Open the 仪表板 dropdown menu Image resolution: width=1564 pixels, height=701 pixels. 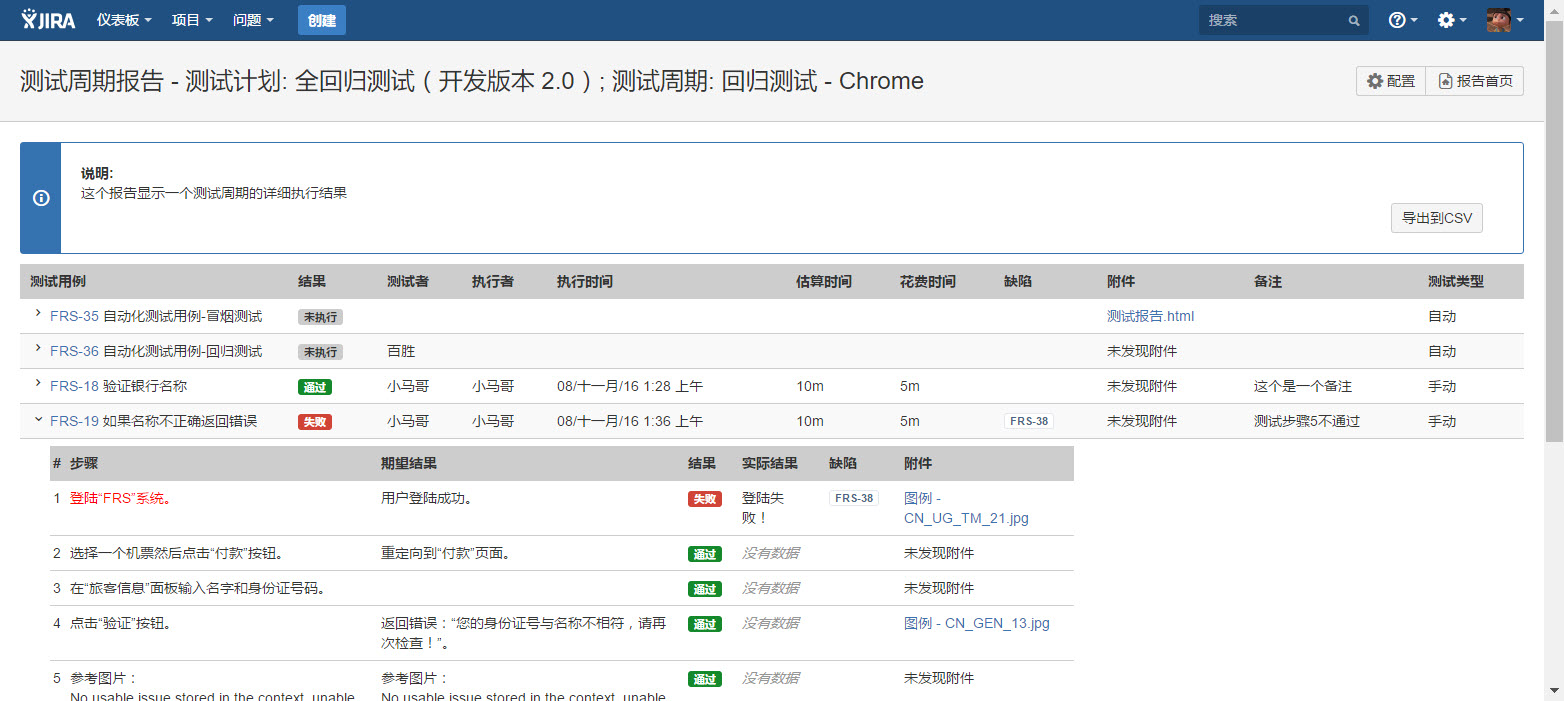pyautogui.click(x=124, y=20)
